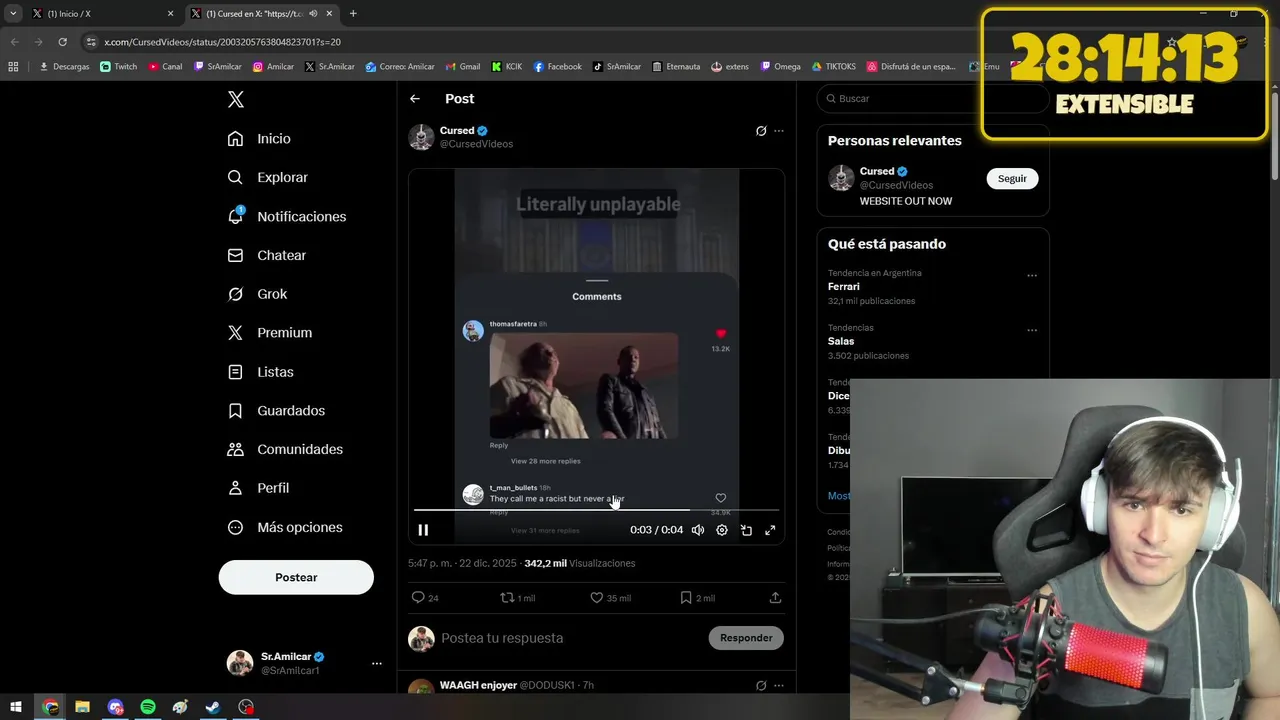Open Sr.Amilcar account options ellipsis
The width and height of the screenshot is (1280, 720).
point(377,663)
